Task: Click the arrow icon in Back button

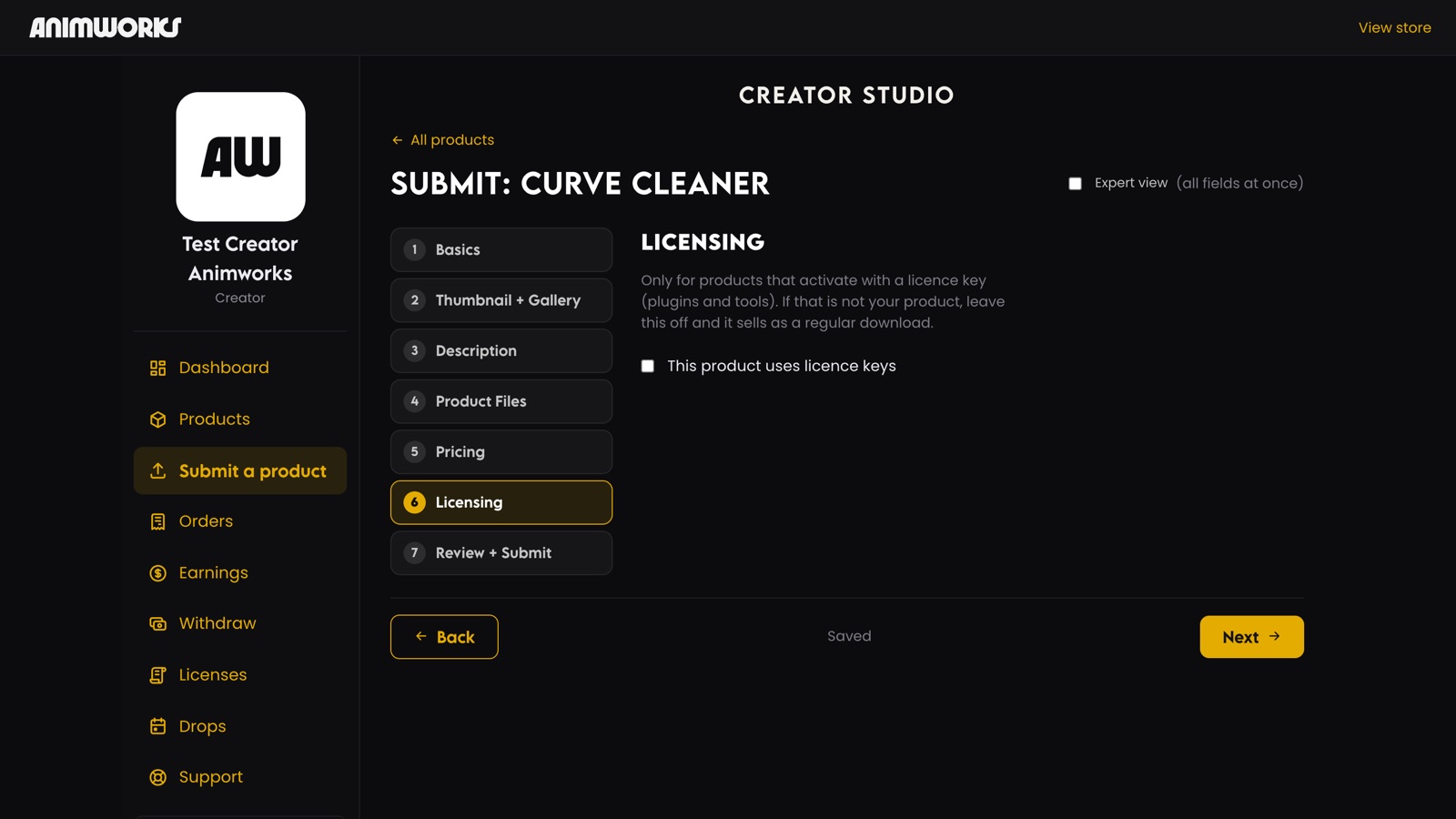Action: pyautogui.click(x=420, y=636)
